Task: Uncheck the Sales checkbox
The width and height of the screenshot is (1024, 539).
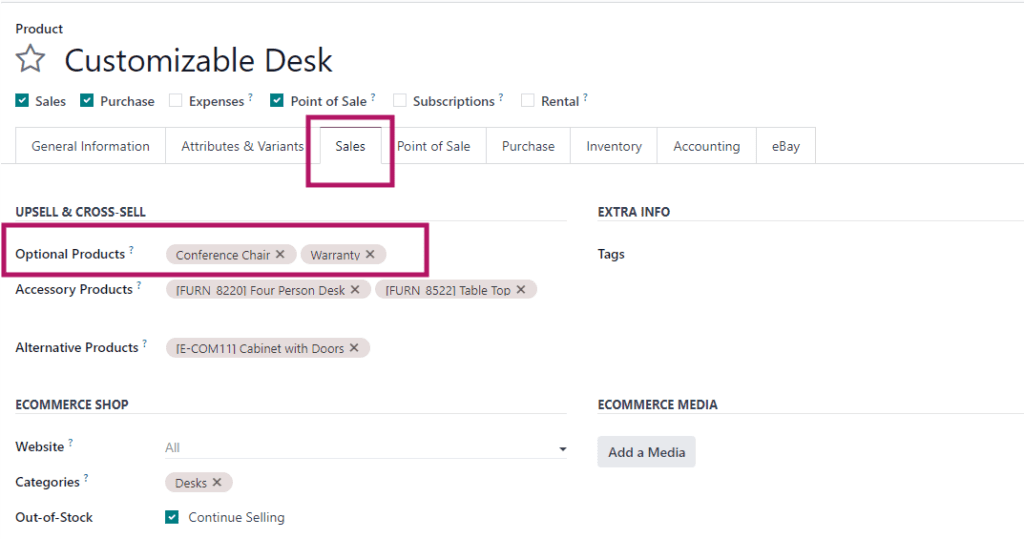Action: click(23, 101)
